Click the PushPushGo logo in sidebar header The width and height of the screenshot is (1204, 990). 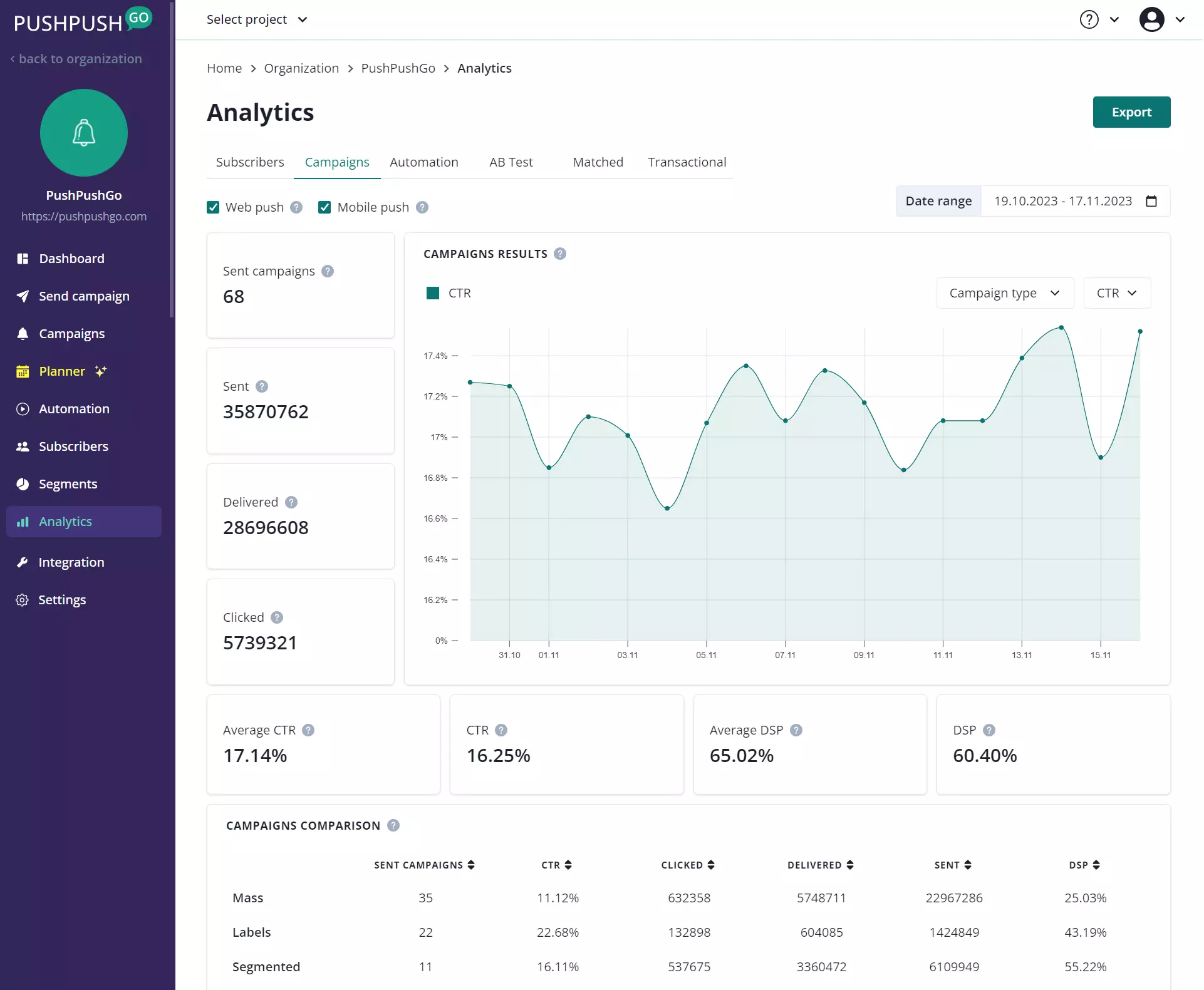83,20
